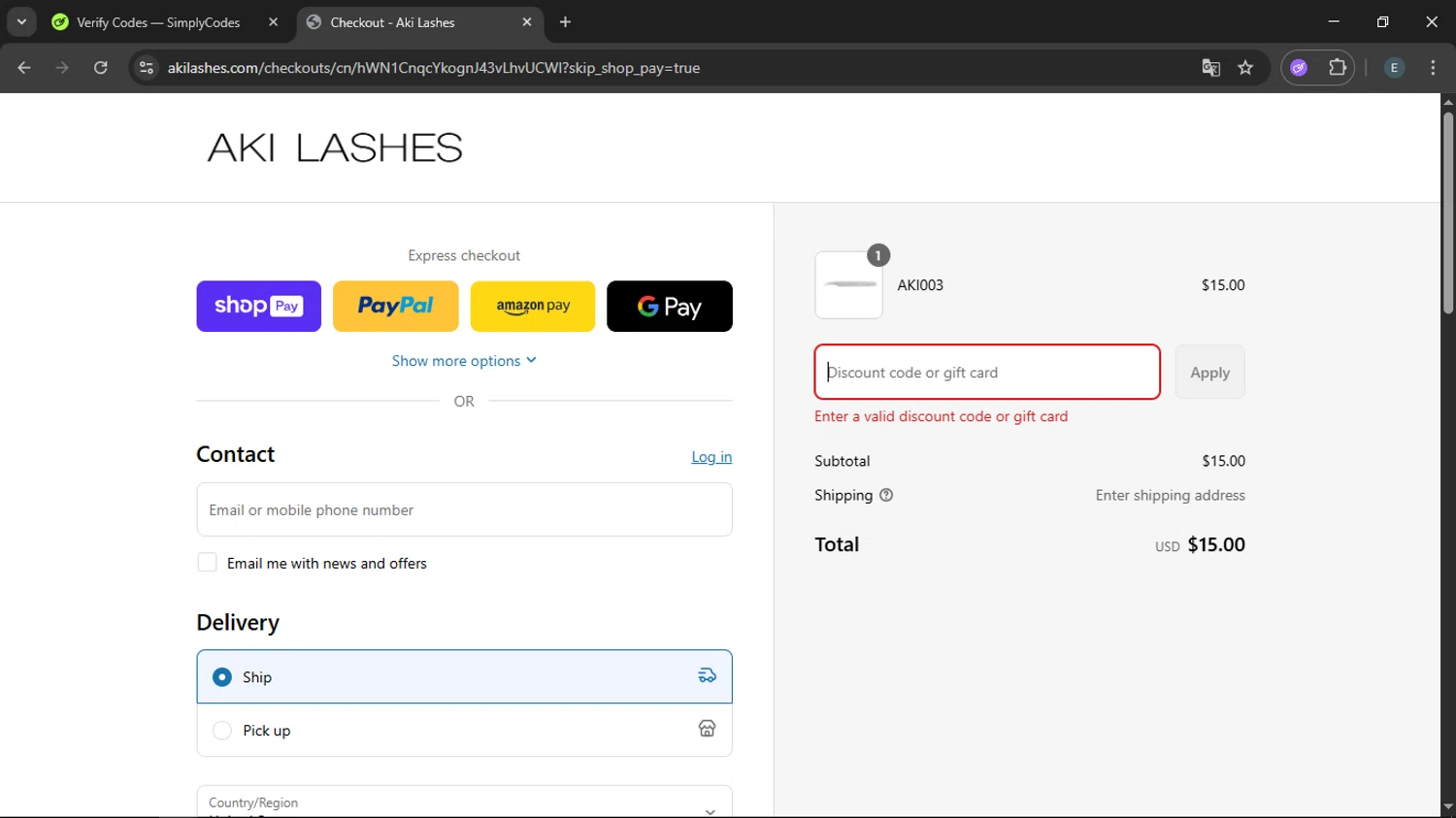1456x818 pixels.
Task: Click the Total $15.00 amount
Action: pyautogui.click(x=1216, y=544)
